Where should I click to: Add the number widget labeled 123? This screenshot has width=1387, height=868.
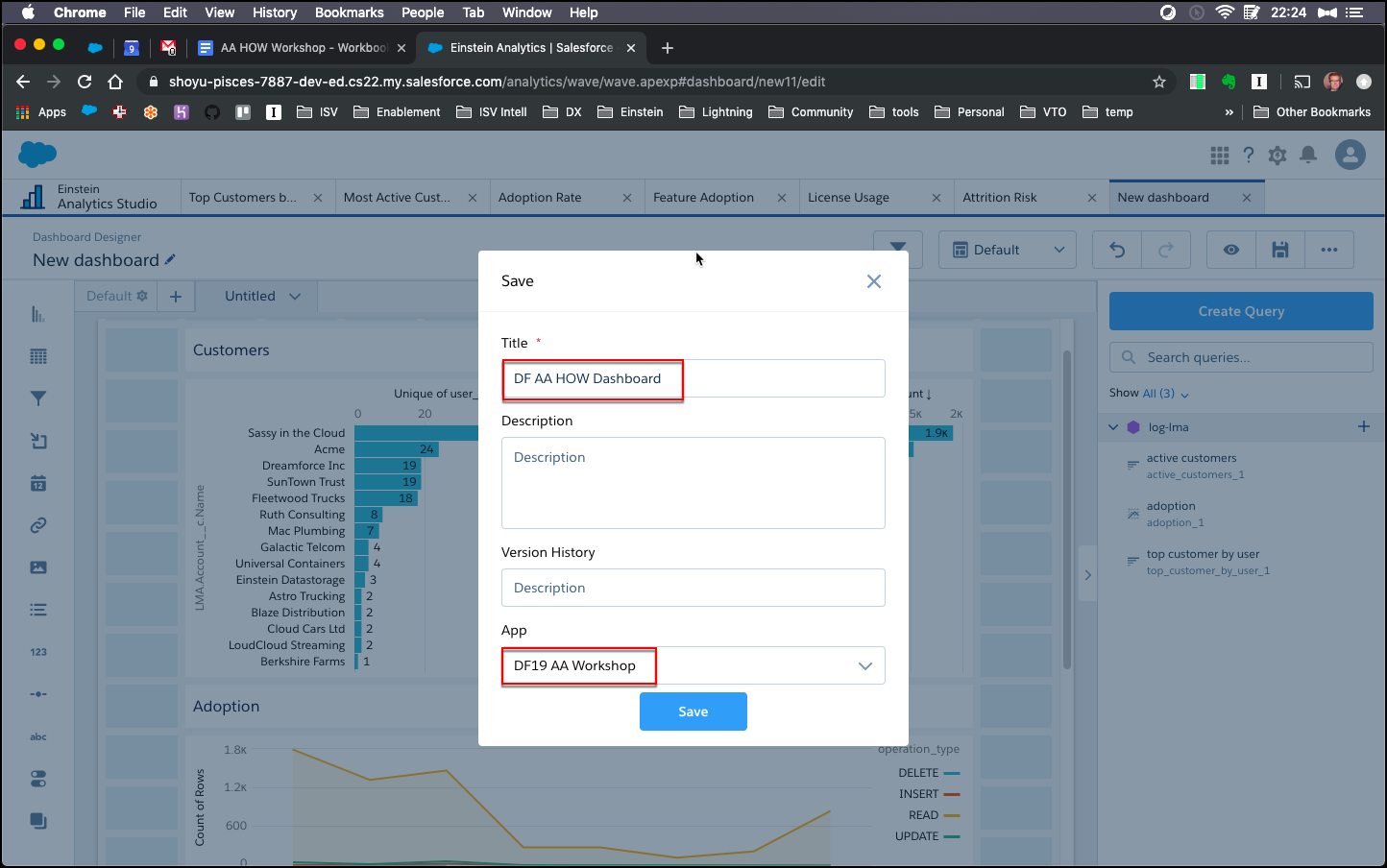(38, 652)
